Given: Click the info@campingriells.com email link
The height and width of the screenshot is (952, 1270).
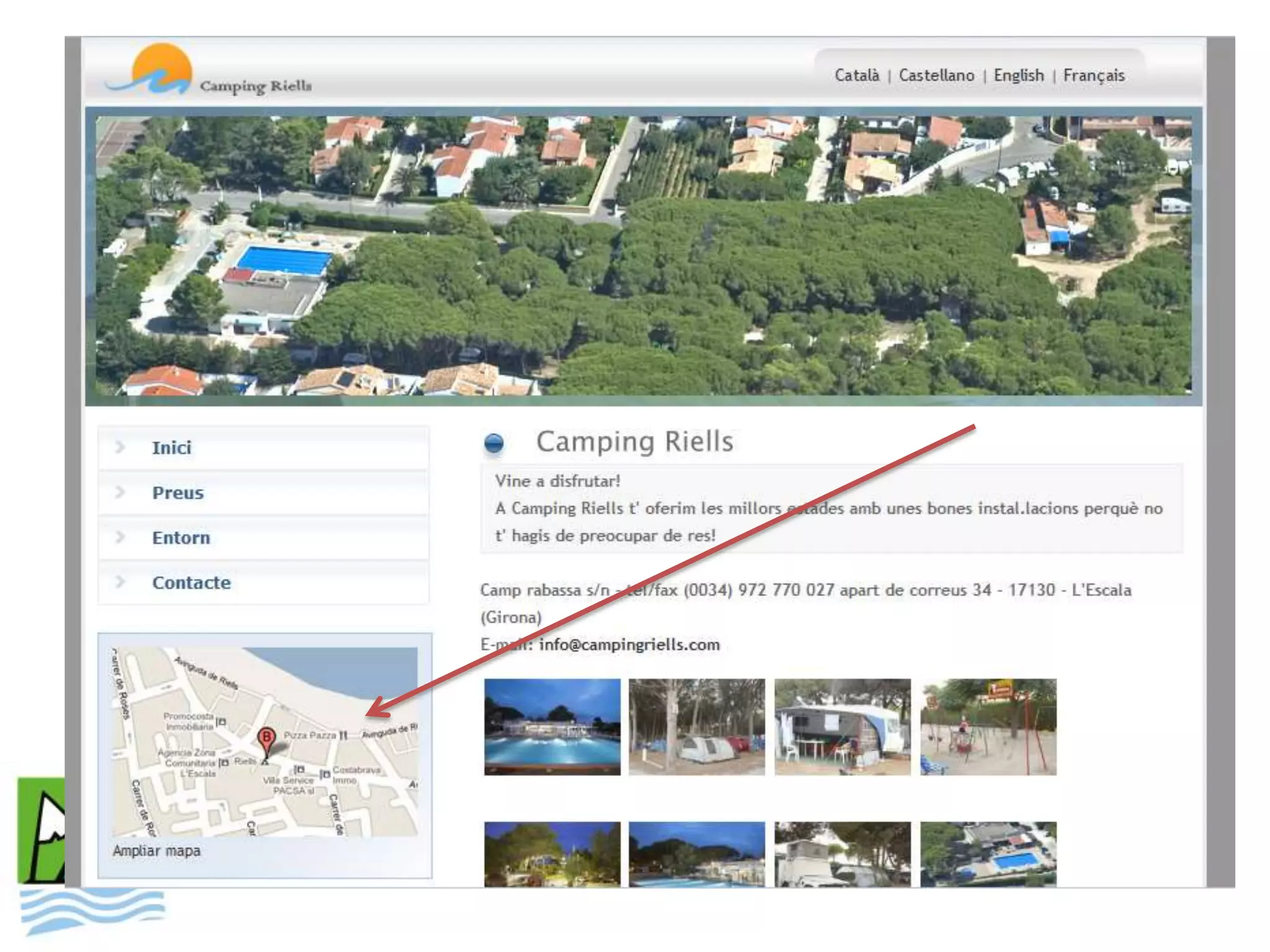Looking at the screenshot, I should (629, 645).
